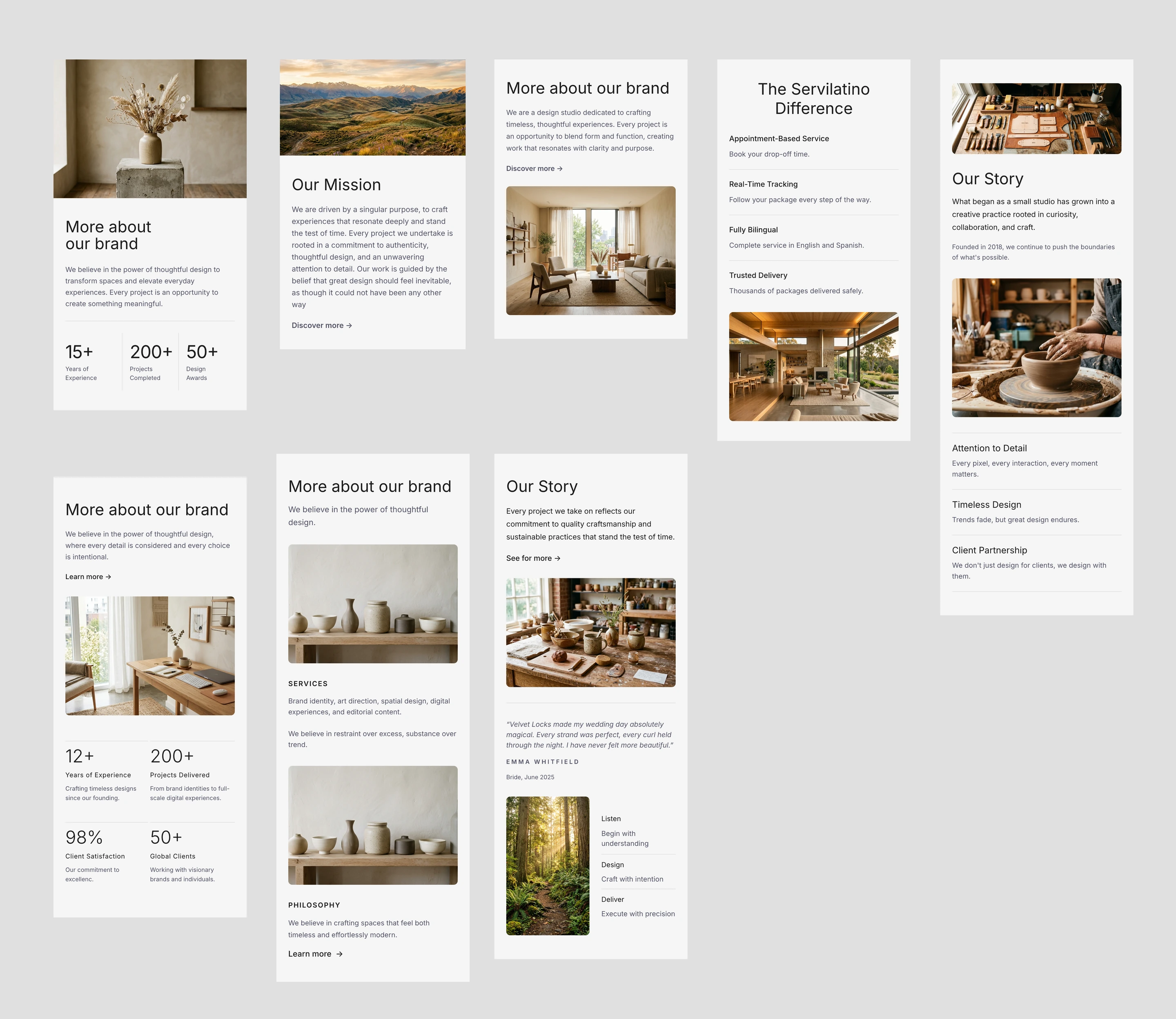Click the PHILOSOPHY label
Image resolution: width=1176 pixels, height=1019 pixels.
314,905
